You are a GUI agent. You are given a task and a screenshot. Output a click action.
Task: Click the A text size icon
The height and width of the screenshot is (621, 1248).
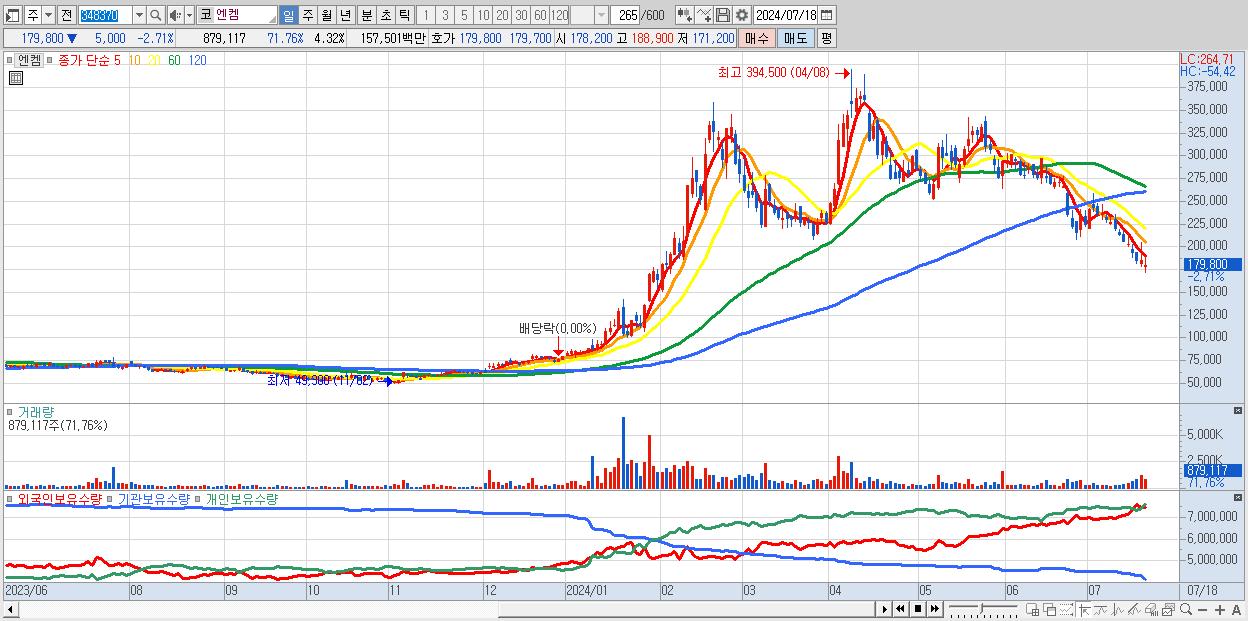pyautogui.click(x=1237, y=610)
